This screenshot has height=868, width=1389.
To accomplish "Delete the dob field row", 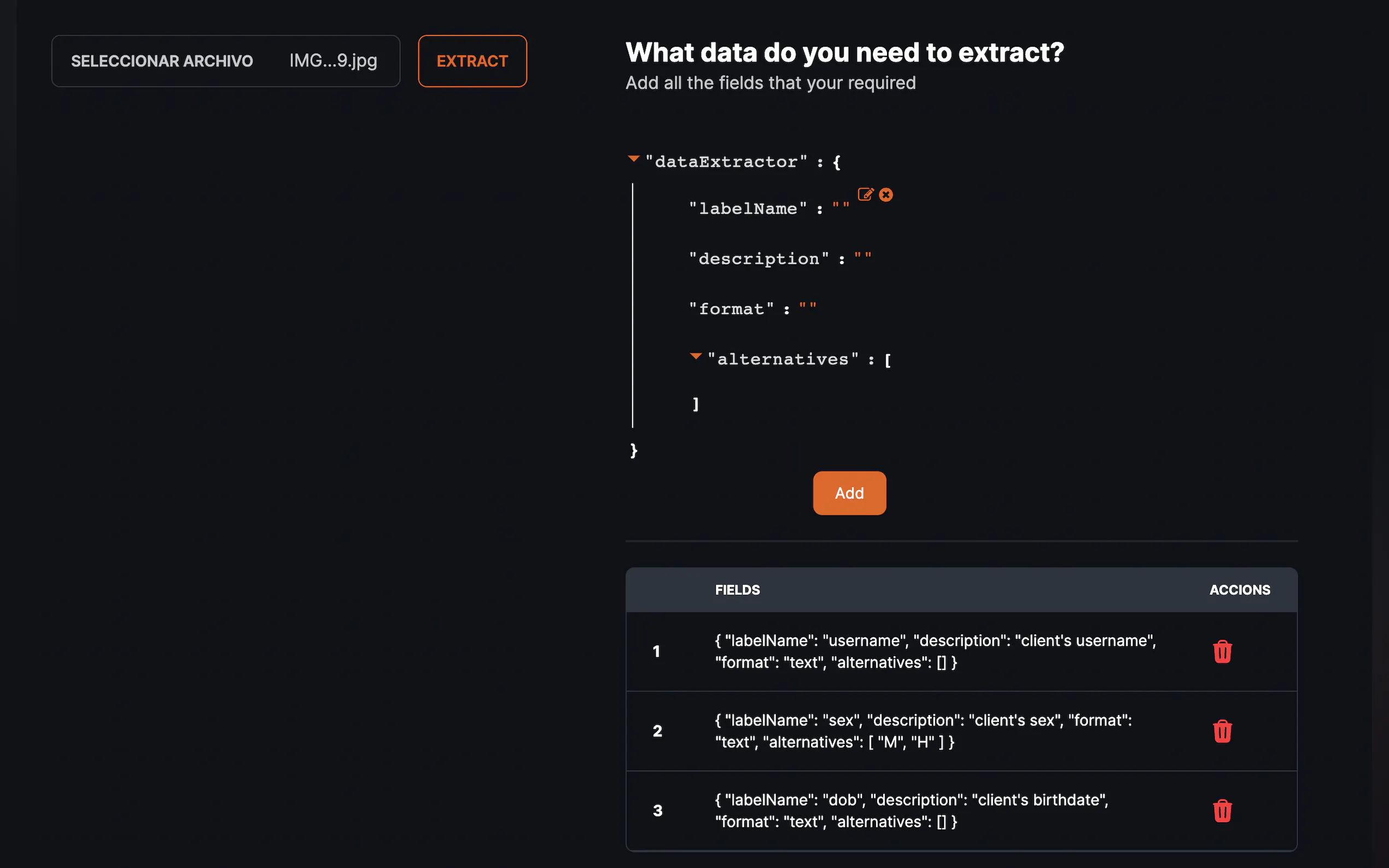I will [1222, 811].
